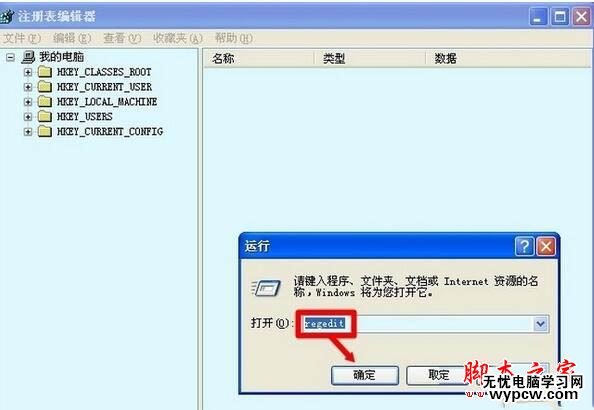Image resolution: width=594 pixels, height=410 pixels.
Task: Click the 取消 button in Run dialog
Action: pos(439,376)
